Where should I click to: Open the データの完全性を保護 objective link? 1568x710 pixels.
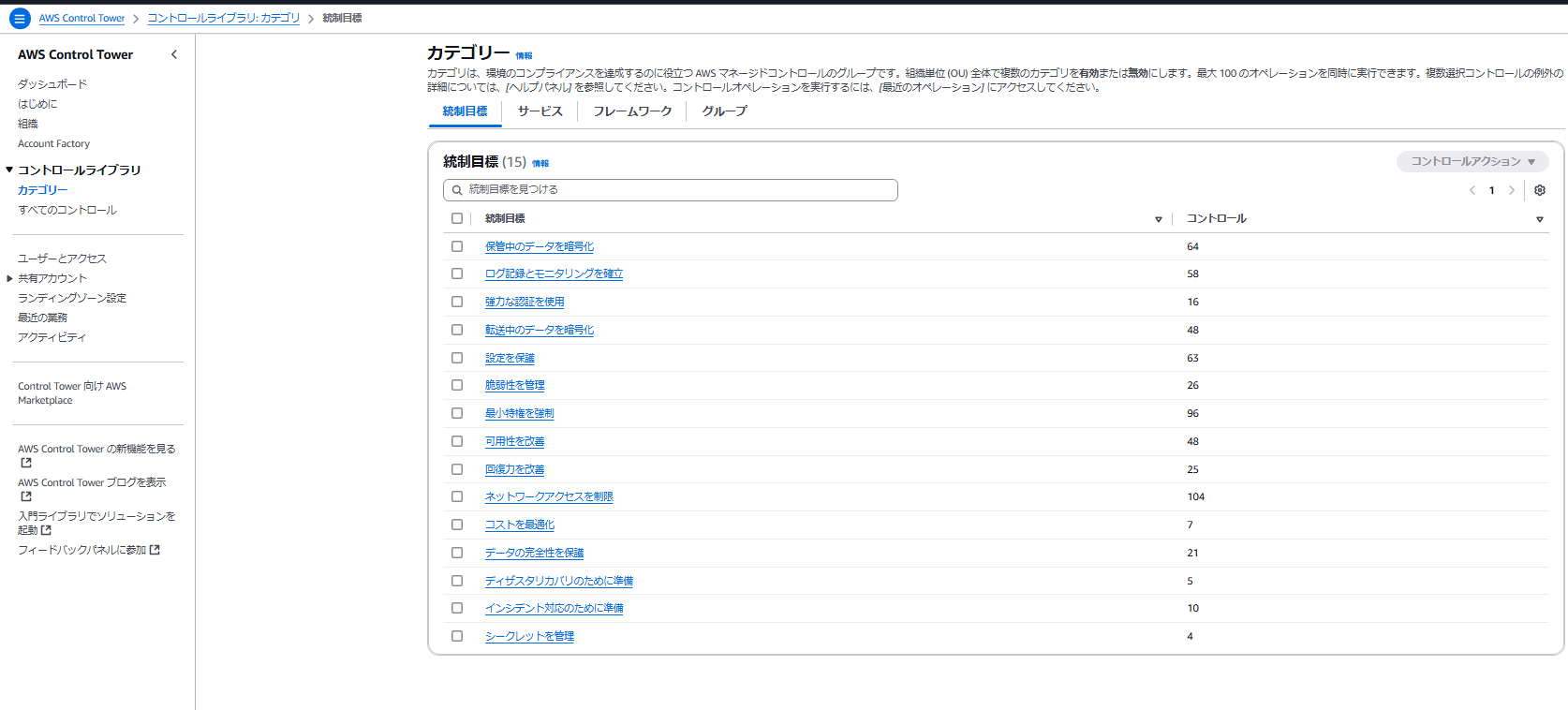tap(534, 553)
